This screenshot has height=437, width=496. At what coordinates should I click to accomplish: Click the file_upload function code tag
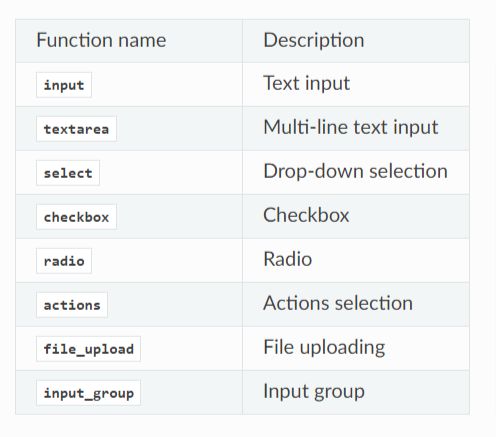(88, 349)
